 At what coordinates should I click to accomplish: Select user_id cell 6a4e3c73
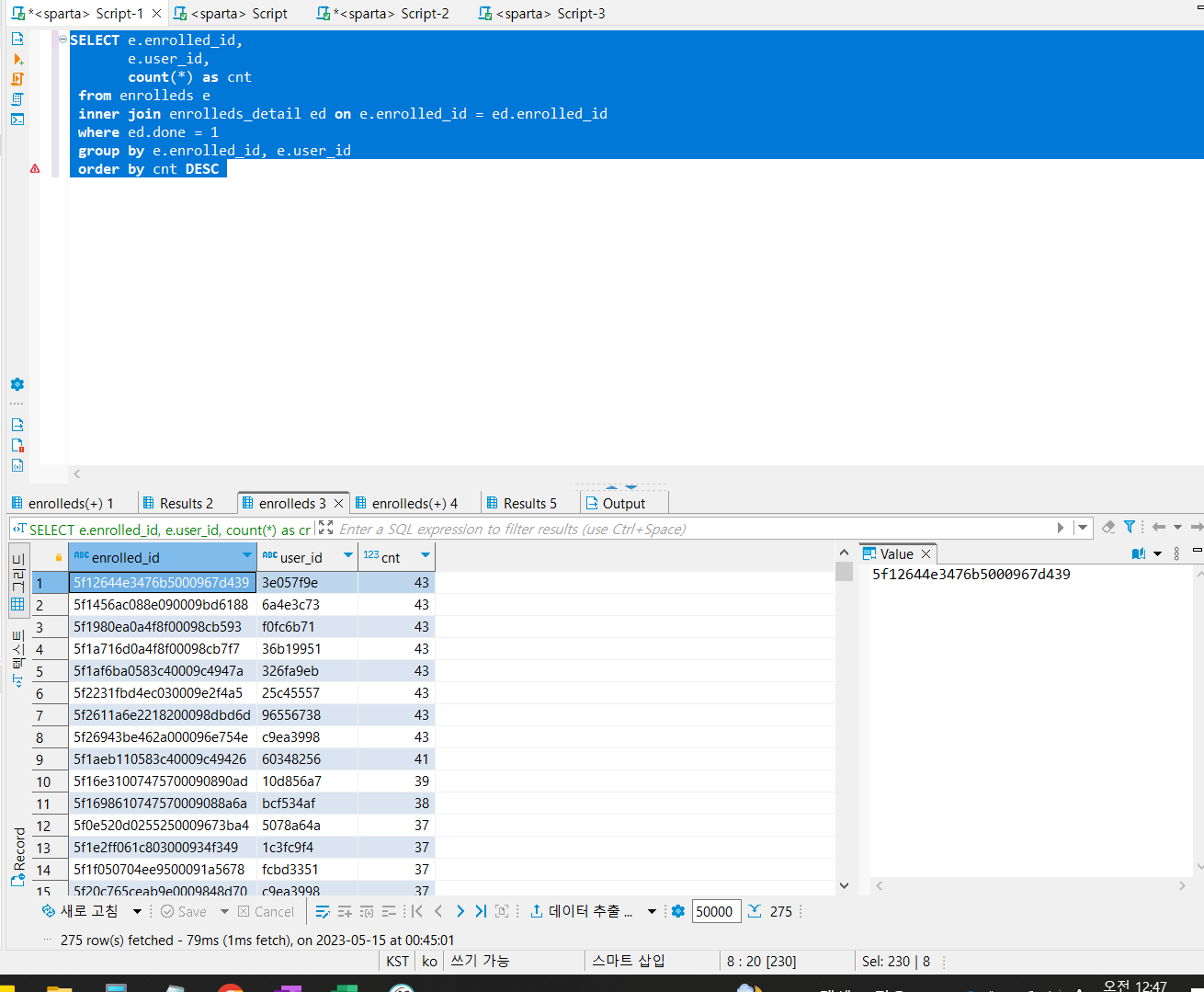click(307, 605)
